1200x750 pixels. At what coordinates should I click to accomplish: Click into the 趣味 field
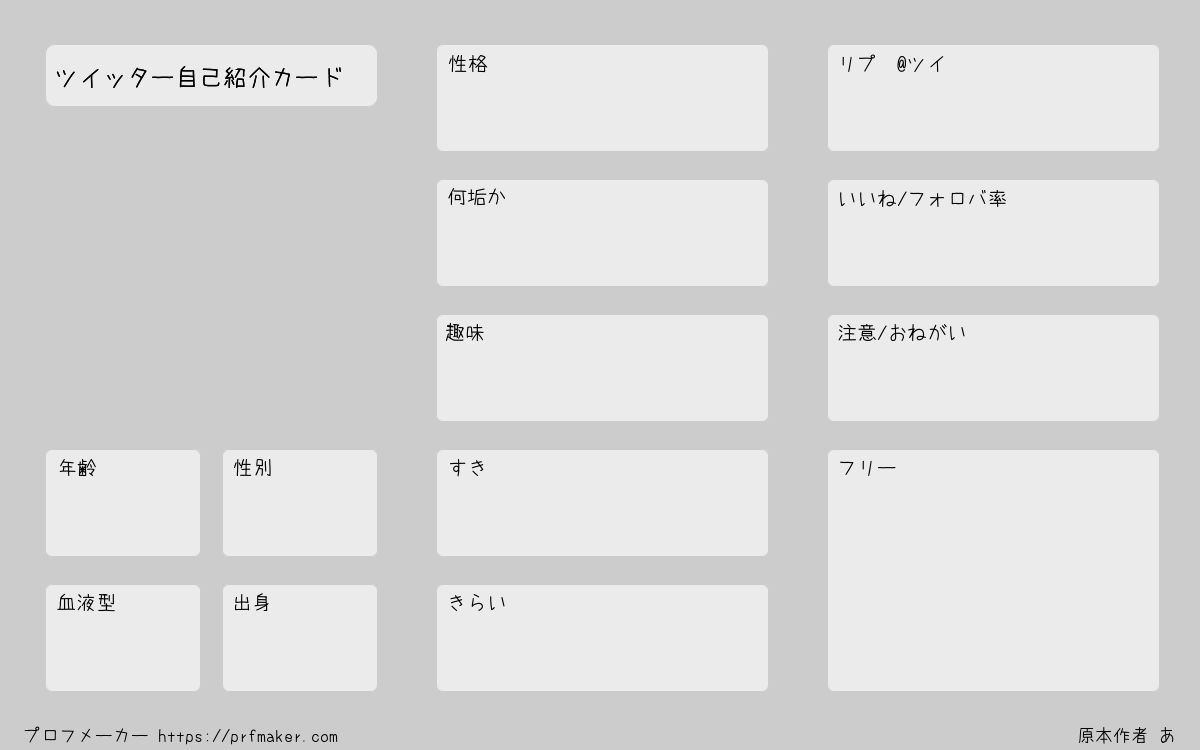tap(602, 368)
